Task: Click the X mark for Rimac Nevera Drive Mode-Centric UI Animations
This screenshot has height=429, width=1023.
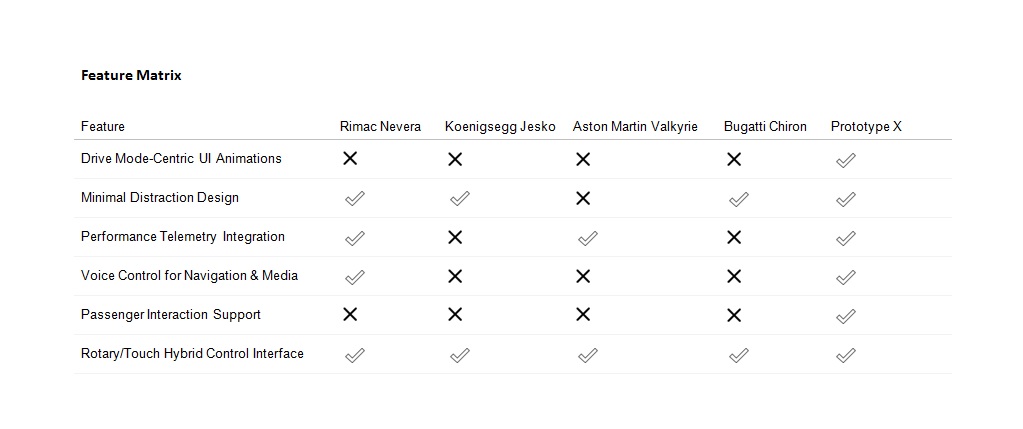Action: (x=350, y=158)
